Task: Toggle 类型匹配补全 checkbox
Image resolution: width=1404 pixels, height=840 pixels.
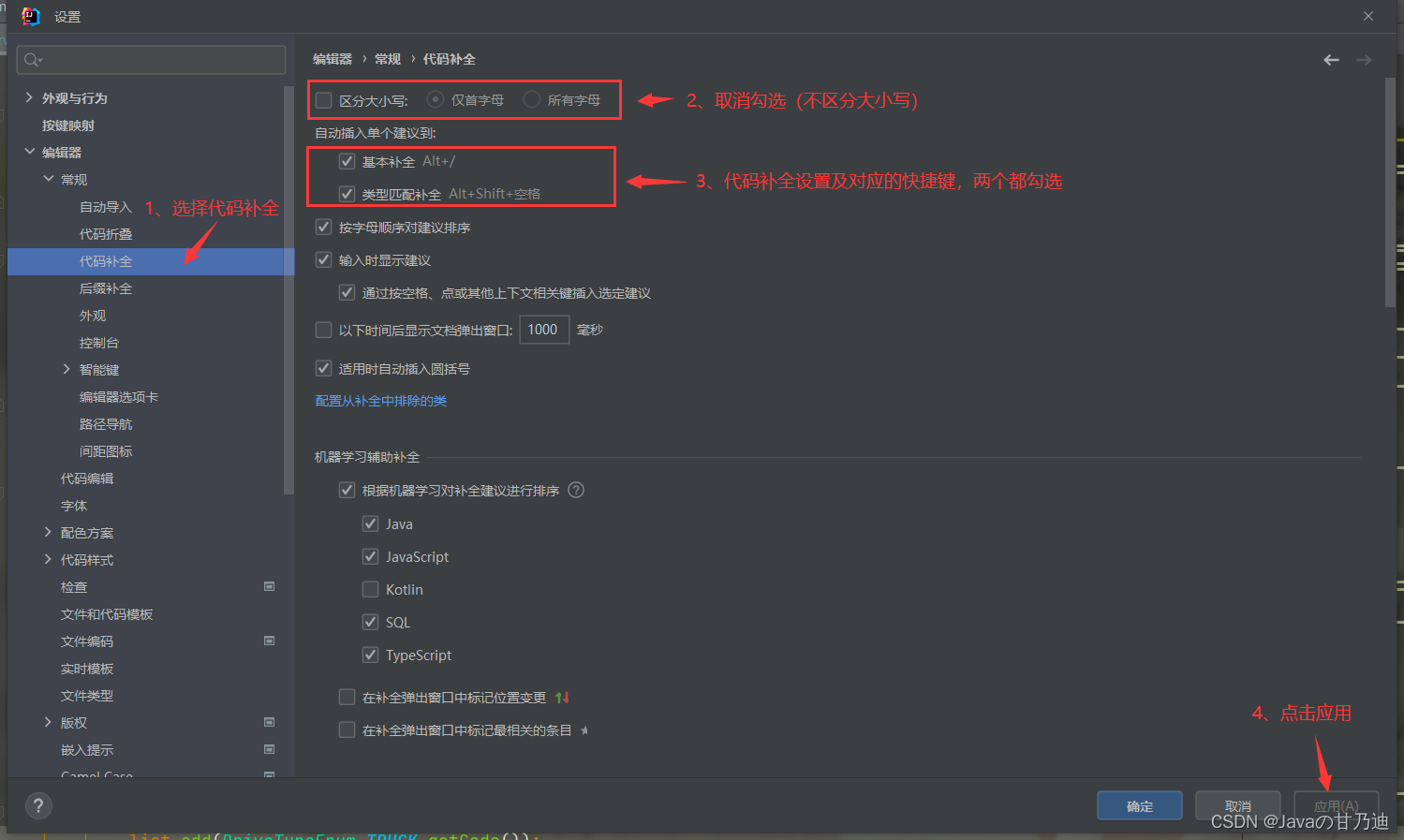Action: [x=347, y=194]
